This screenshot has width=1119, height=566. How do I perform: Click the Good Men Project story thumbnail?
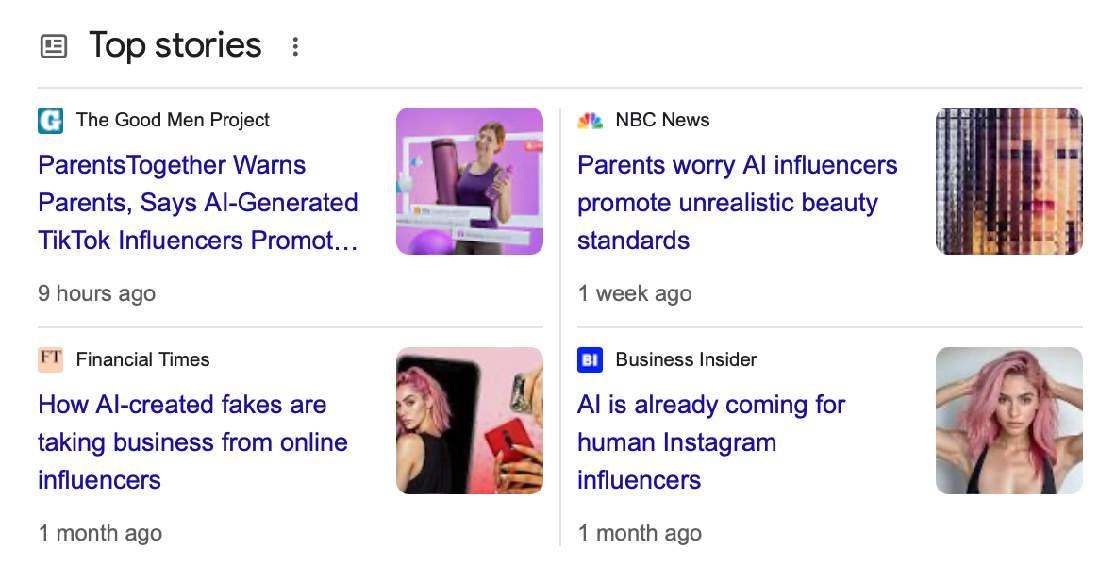469,181
